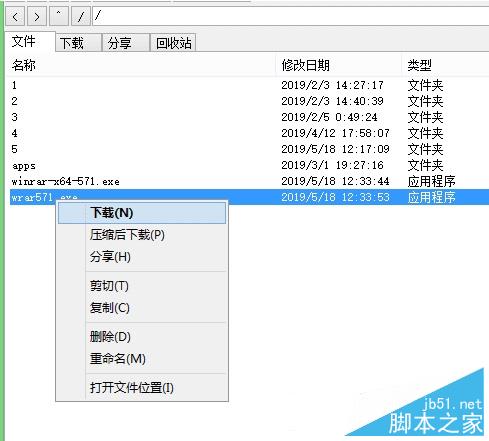Open the 回收站 tab
This screenshot has width=489, height=441.
coord(173,43)
